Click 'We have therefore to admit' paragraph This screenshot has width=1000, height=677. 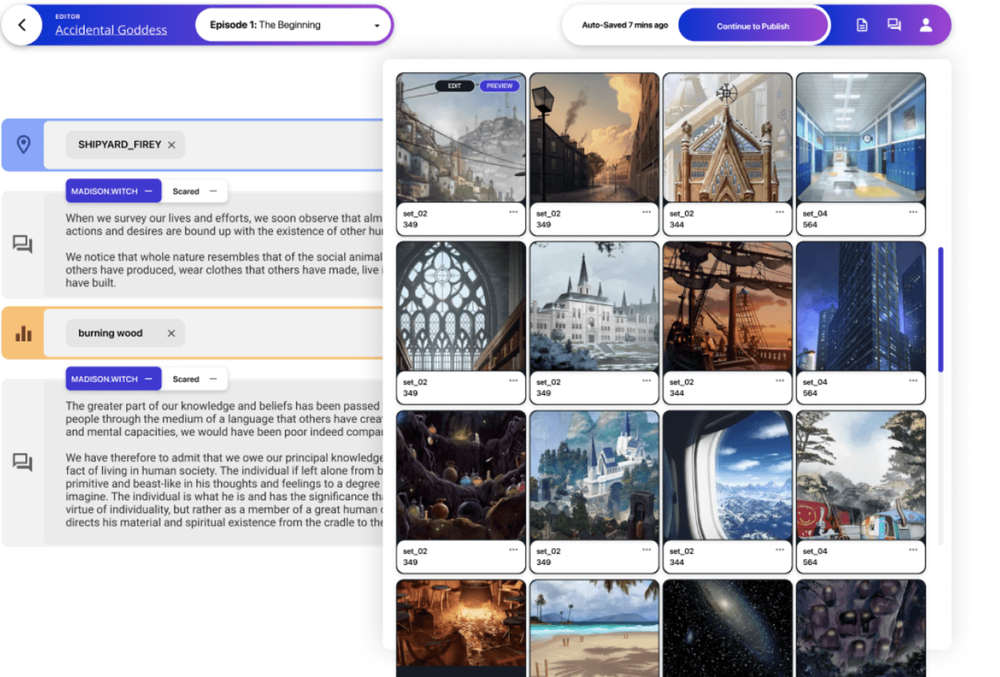(224, 490)
